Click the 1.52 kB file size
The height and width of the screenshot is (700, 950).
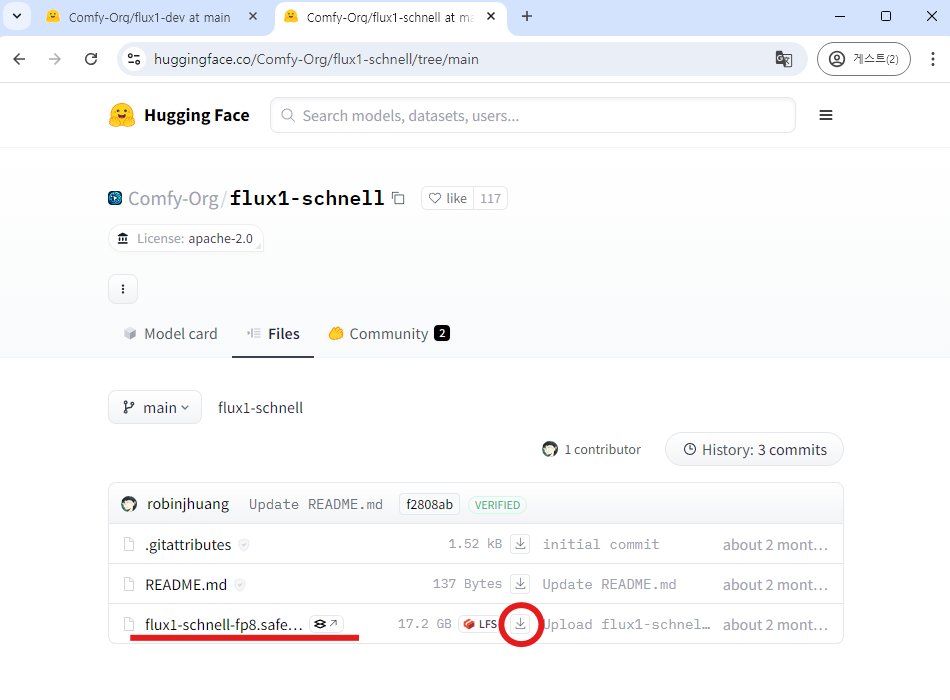point(475,544)
